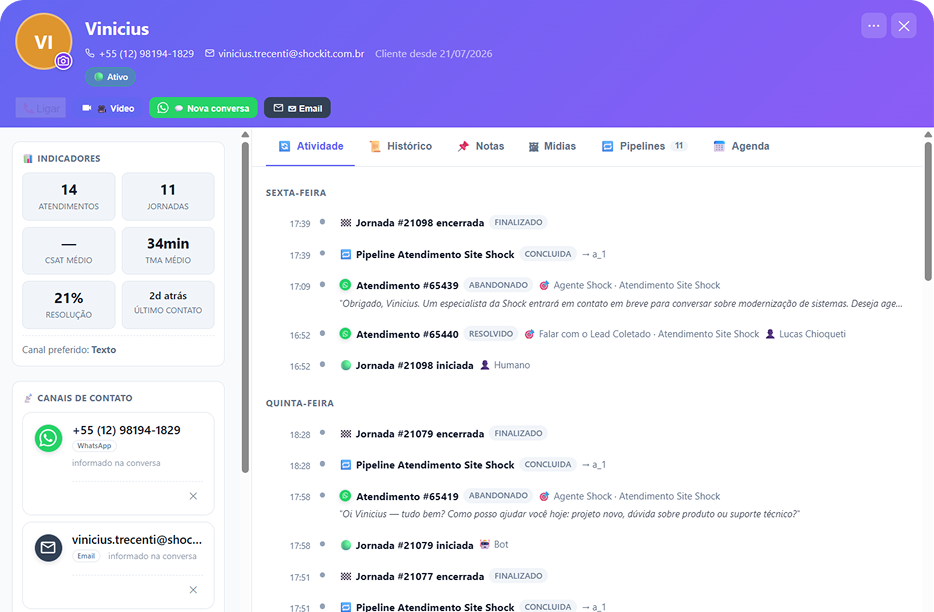Viewport: 934px width, 612px height.
Task: Open Jornada #21079 encerrada entry
Action: [x=419, y=434]
